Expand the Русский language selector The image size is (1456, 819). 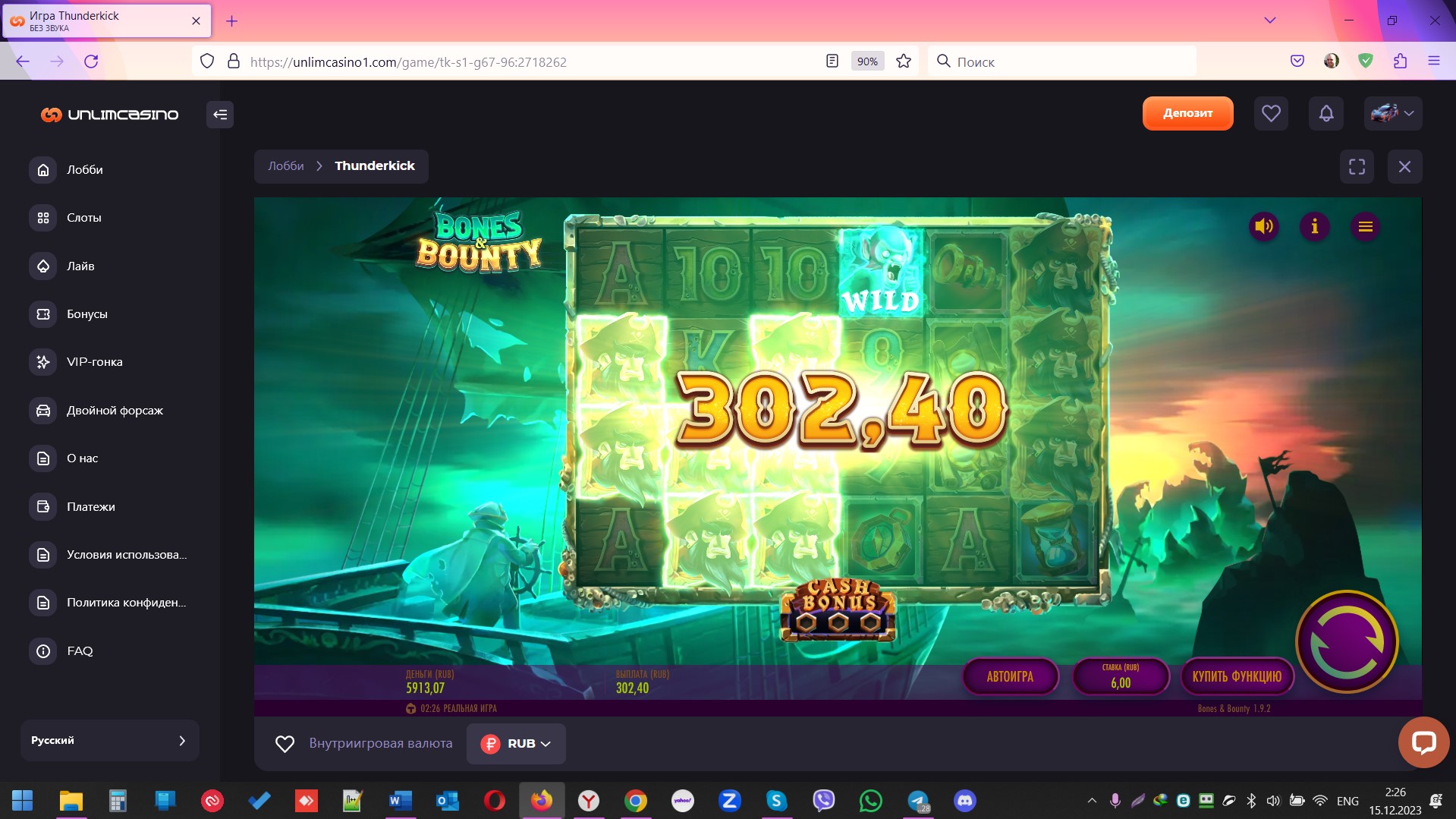pos(109,740)
